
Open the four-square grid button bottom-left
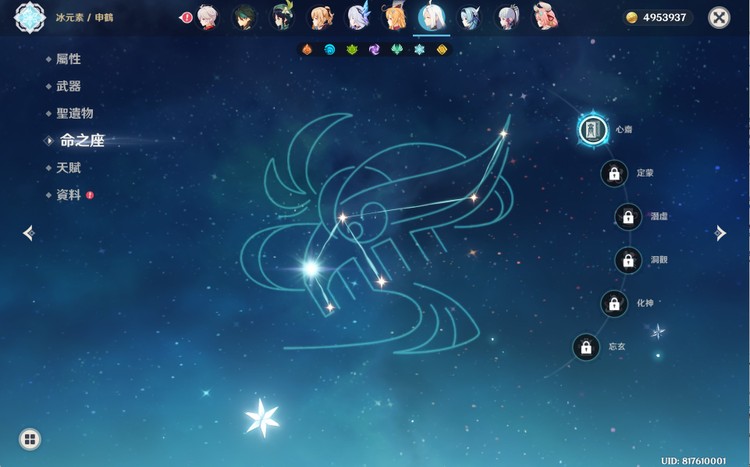click(30, 439)
